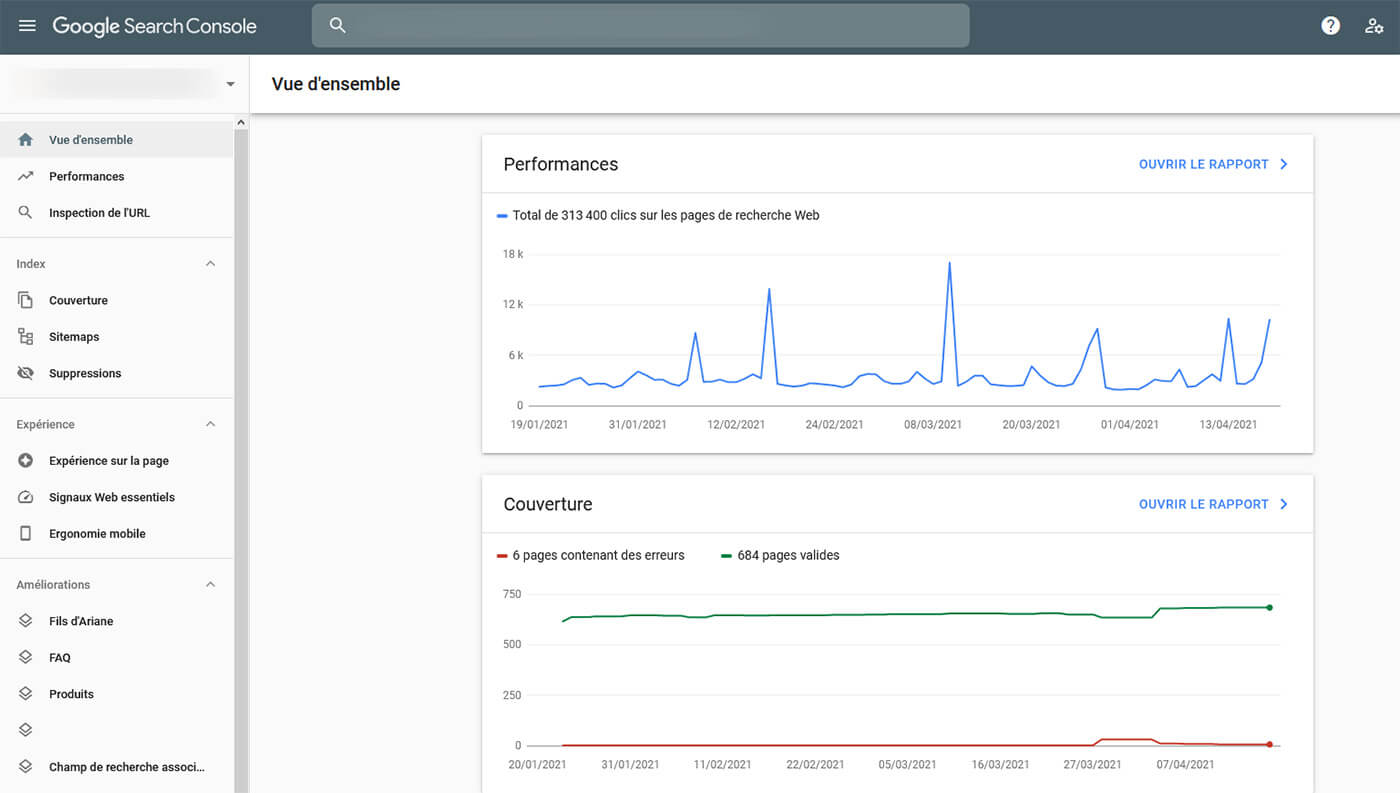Click the home icon beside Vue d'ensemble
Viewport: 1400px width, 793px height.
tap(26, 140)
